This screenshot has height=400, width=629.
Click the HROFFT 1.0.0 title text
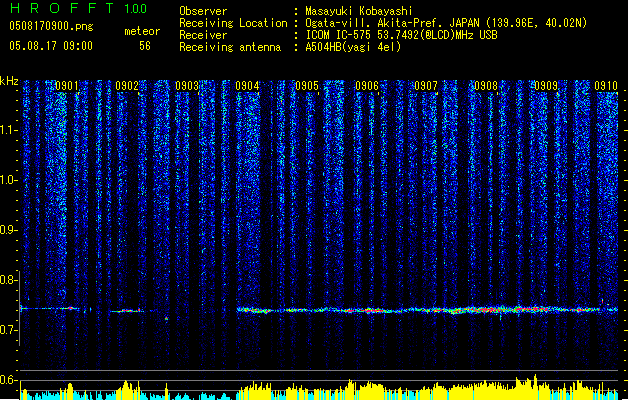[x=78, y=8]
